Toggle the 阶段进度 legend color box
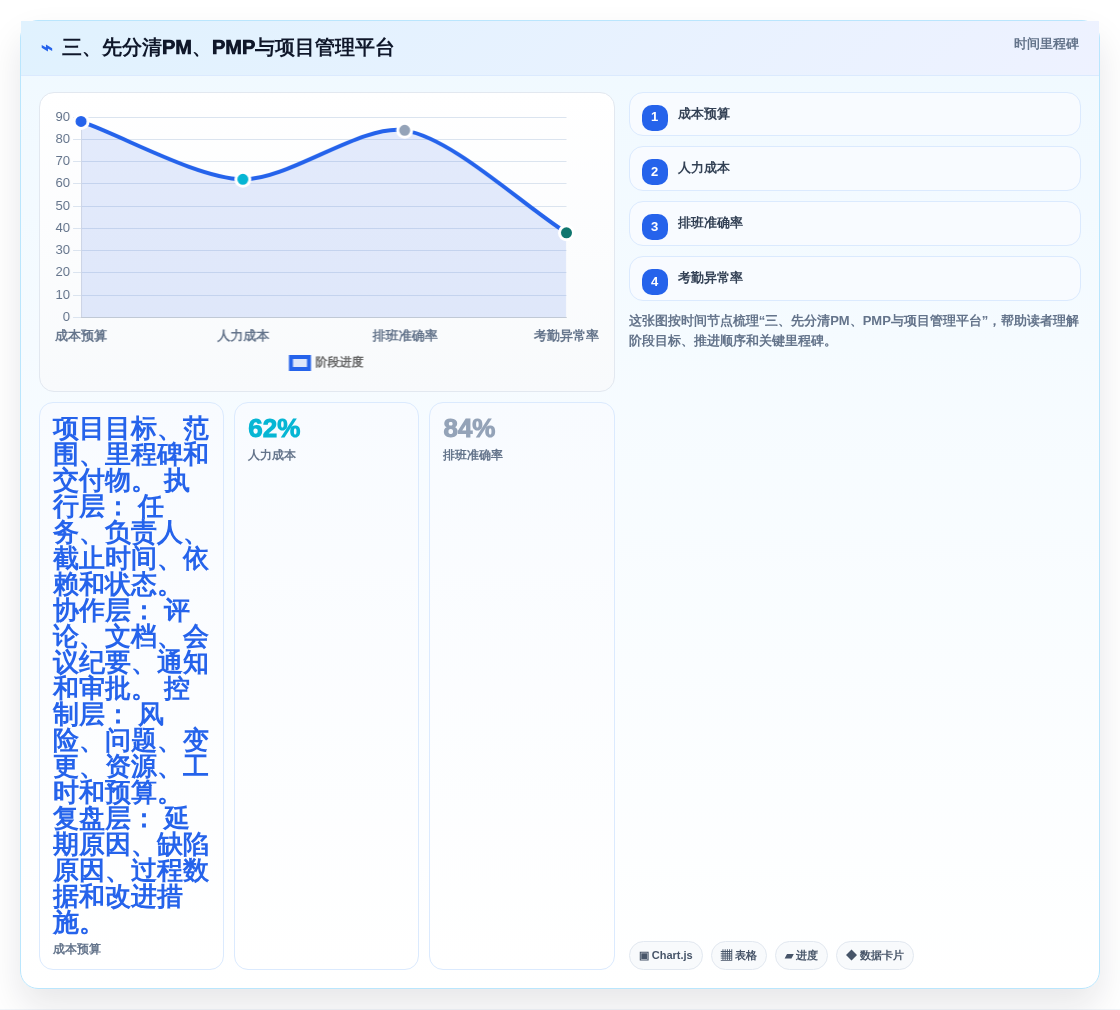 click(299, 363)
